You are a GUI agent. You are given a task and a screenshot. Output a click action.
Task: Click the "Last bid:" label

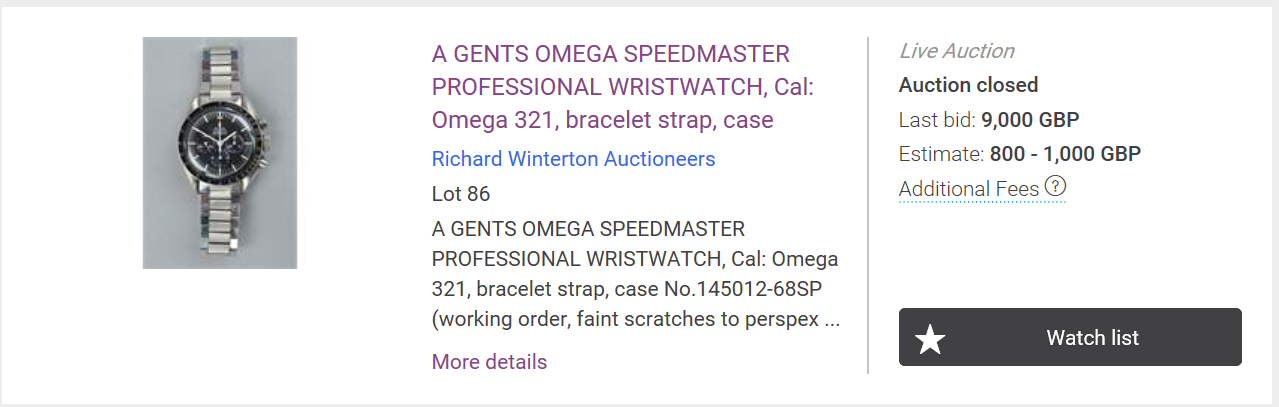937,121
